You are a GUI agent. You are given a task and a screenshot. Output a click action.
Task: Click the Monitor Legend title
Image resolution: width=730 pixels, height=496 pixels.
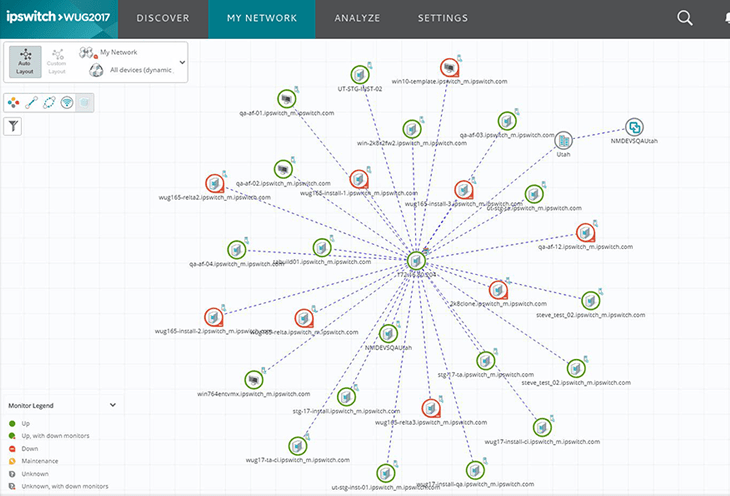[31, 406]
